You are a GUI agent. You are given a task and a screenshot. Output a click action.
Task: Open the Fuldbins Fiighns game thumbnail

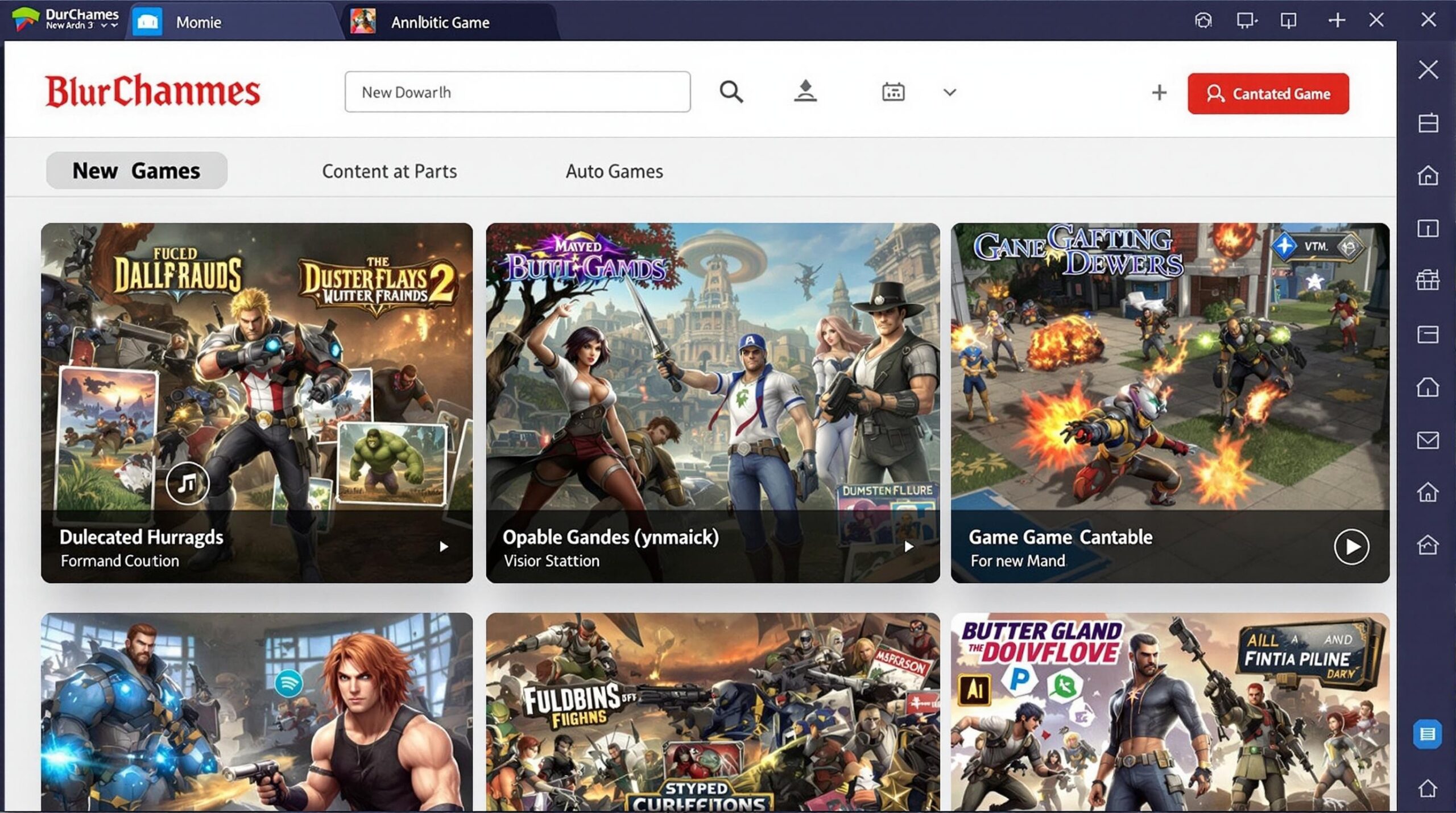(713, 712)
